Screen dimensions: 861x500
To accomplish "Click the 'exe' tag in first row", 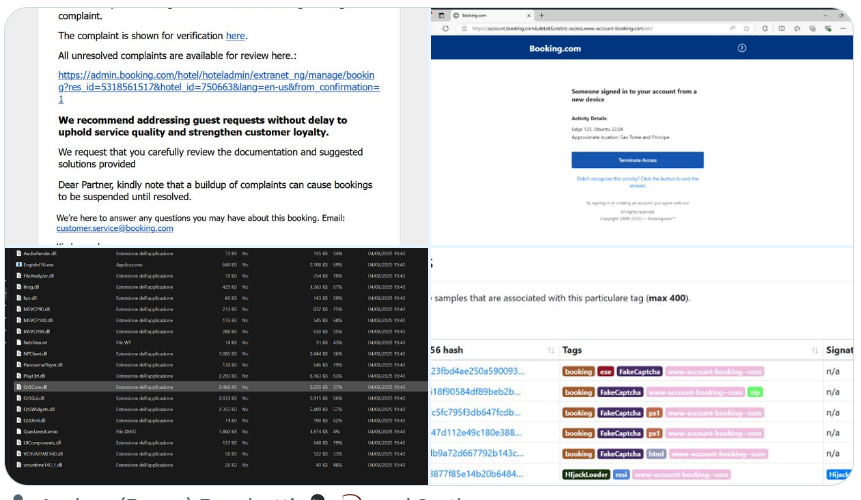I will (x=605, y=372).
